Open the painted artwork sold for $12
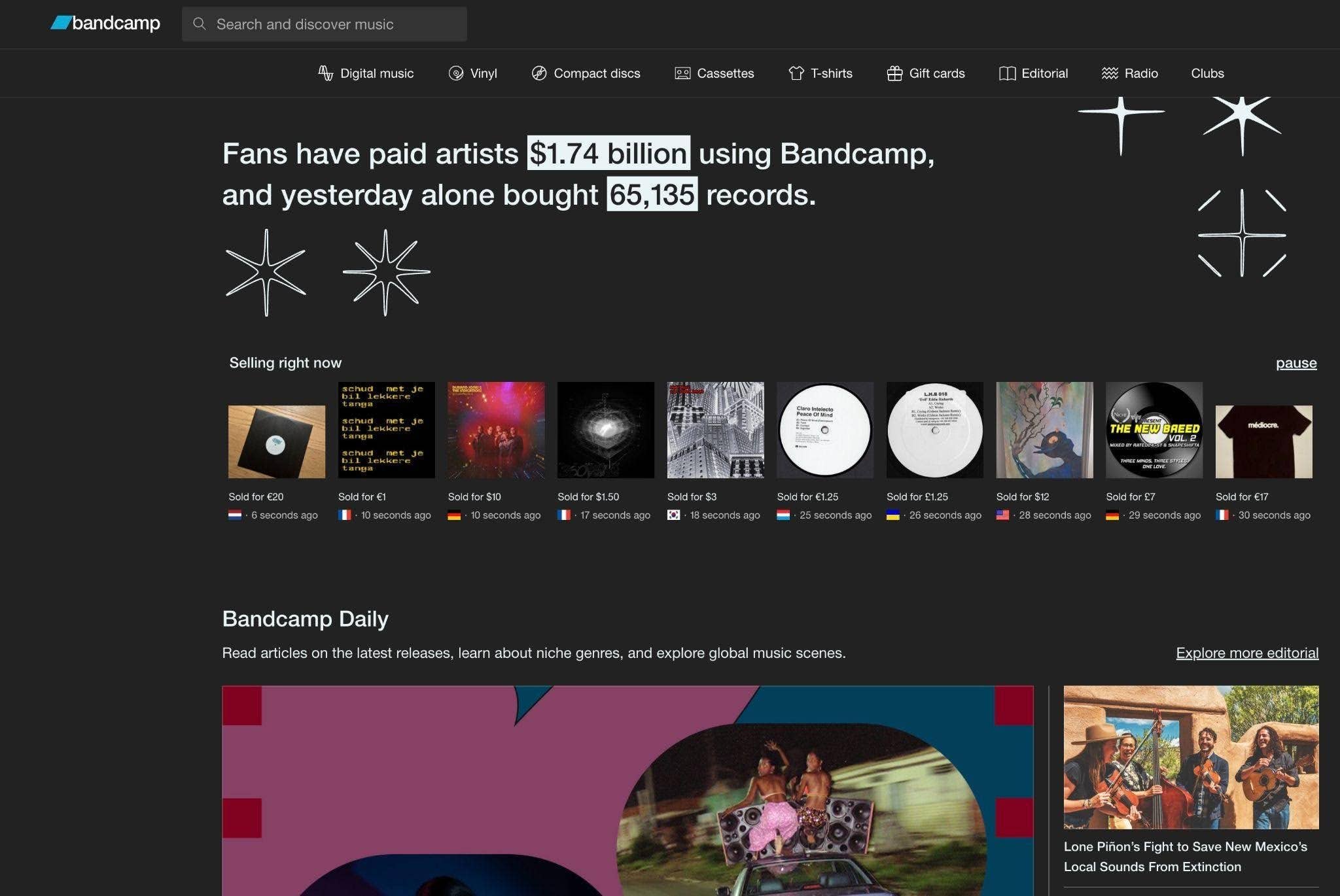1340x896 pixels. tap(1045, 430)
